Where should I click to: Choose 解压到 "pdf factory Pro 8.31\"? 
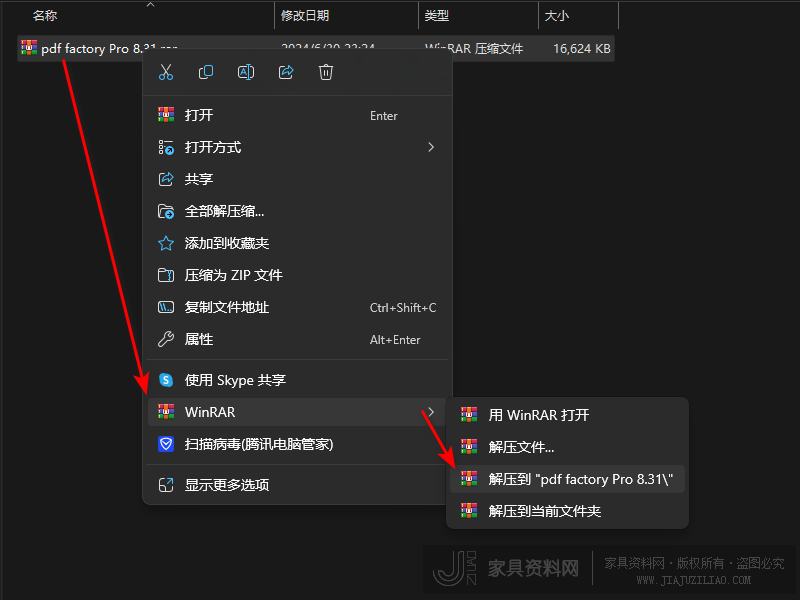[567, 479]
